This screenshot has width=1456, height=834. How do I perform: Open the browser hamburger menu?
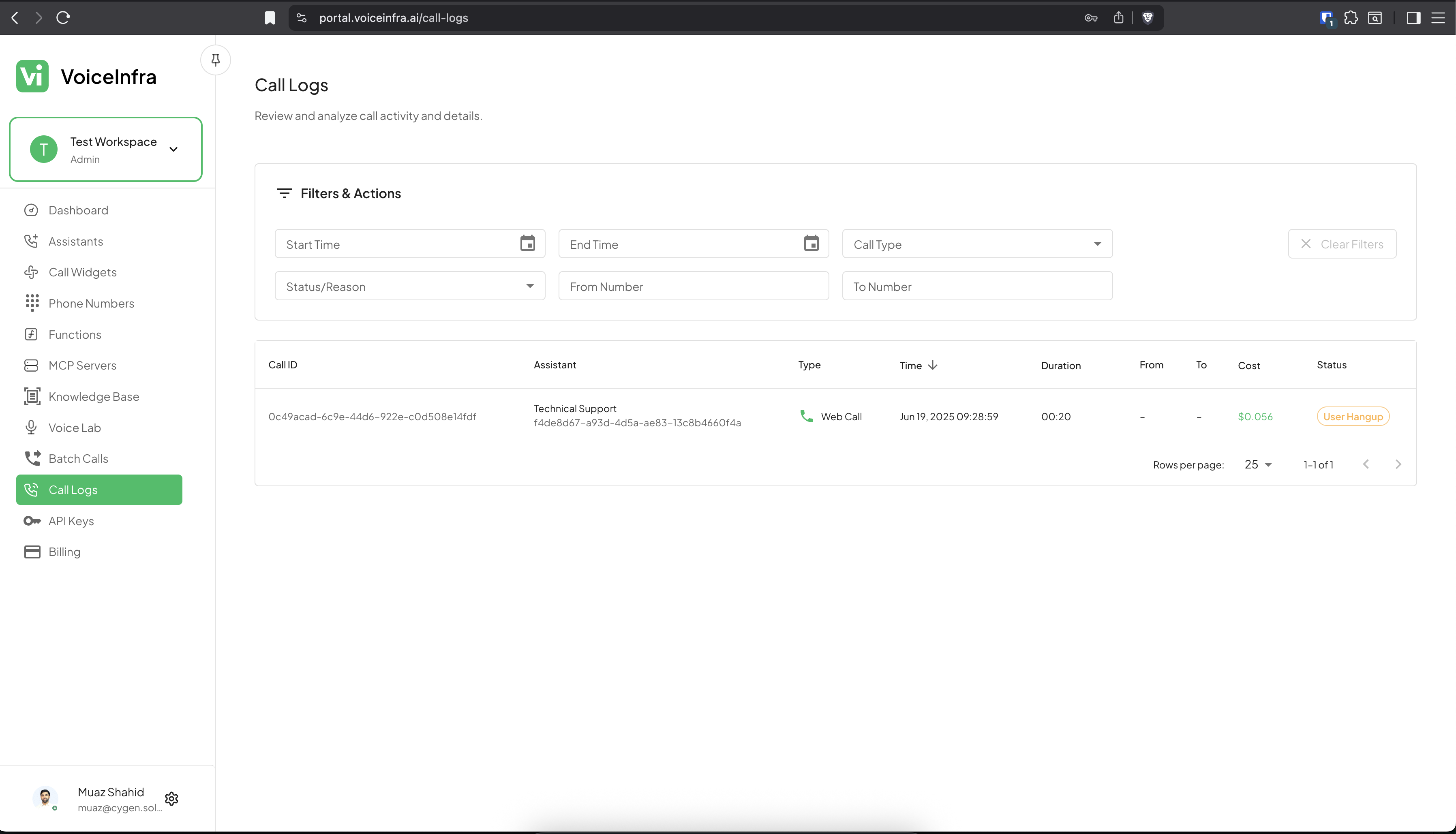coord(1438,18)
